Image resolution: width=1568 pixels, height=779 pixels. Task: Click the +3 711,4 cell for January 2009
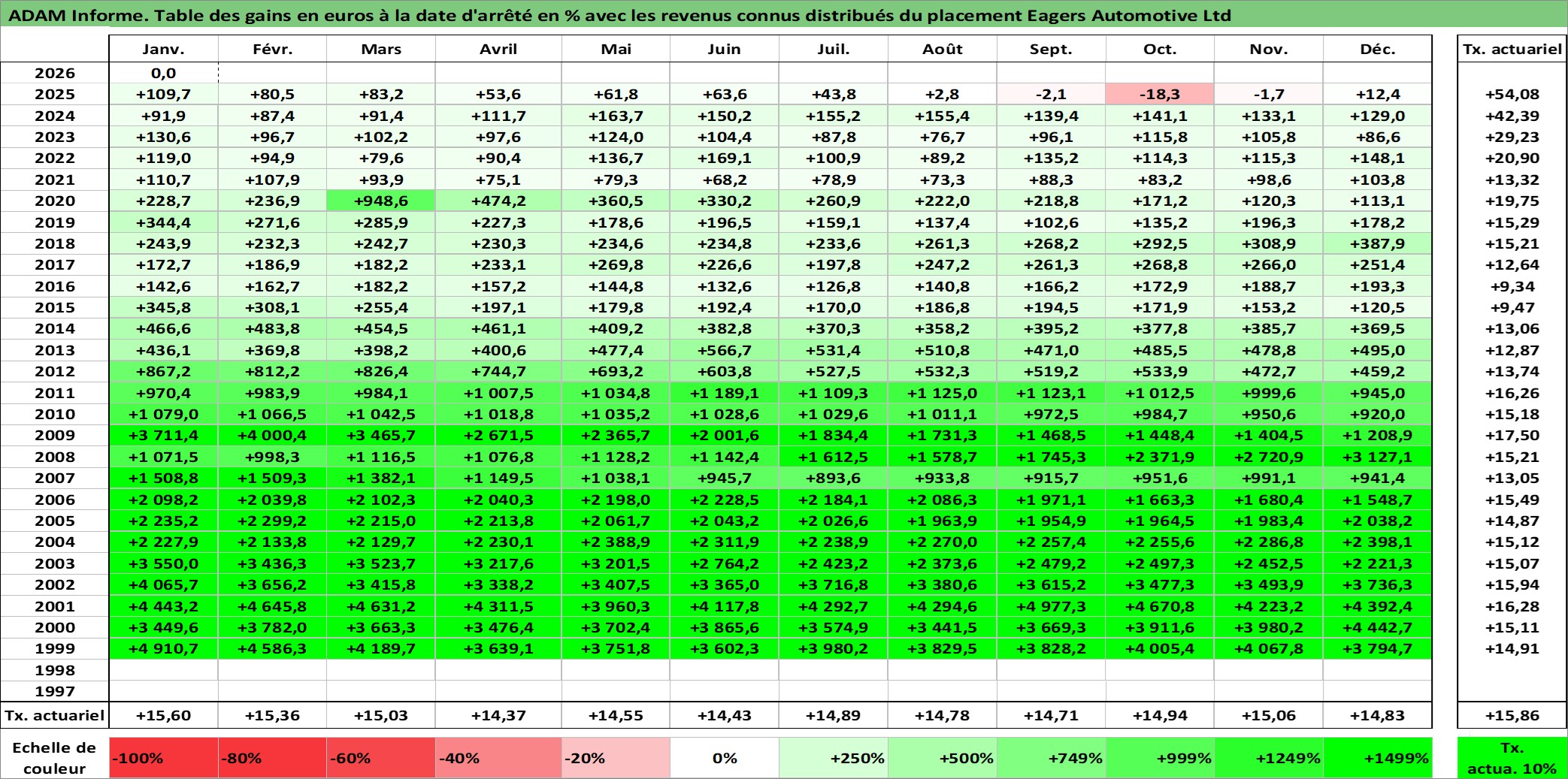click(x=164, y=435)
